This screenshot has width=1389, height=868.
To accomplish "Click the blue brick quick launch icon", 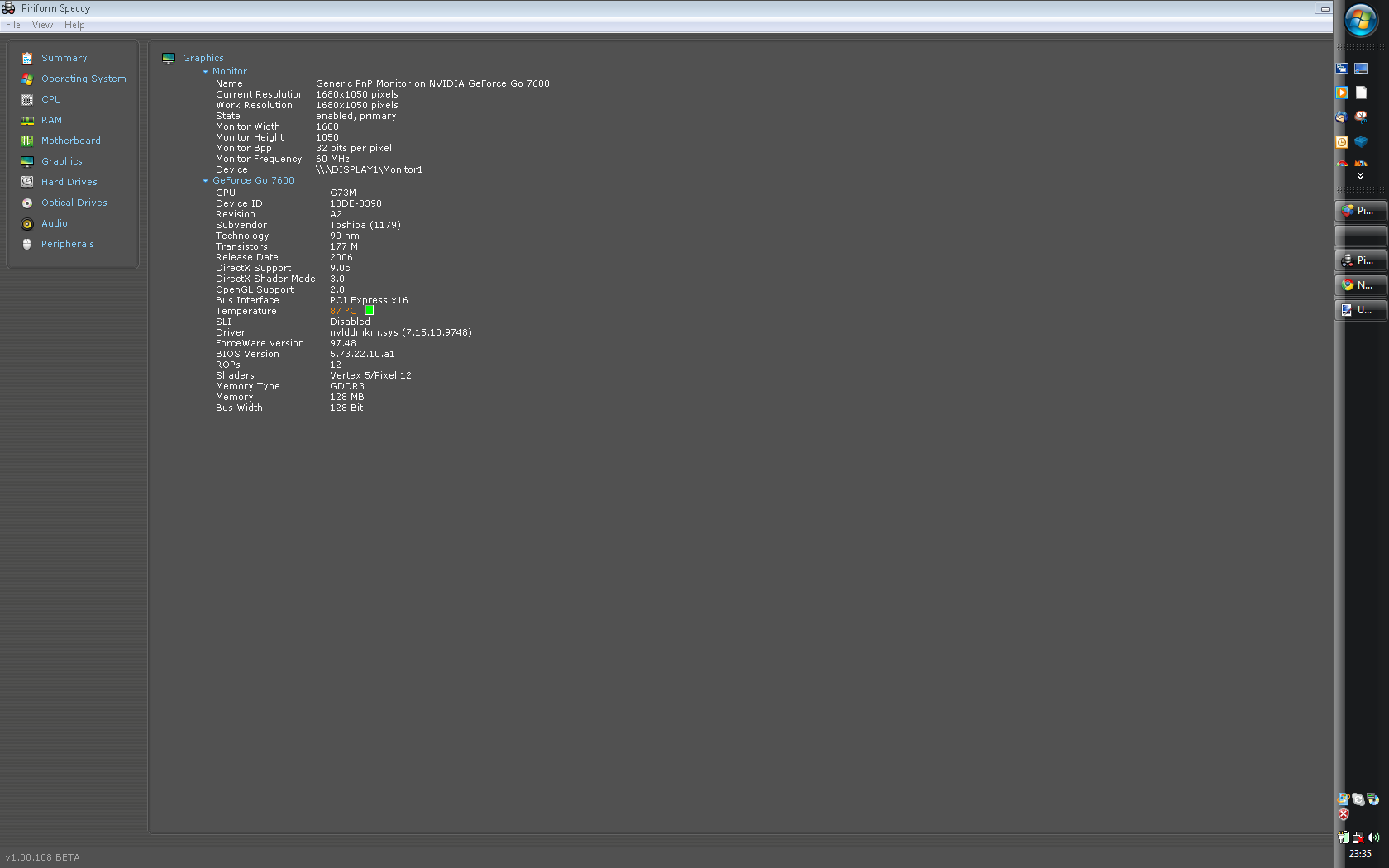I will coord(1361,142).
